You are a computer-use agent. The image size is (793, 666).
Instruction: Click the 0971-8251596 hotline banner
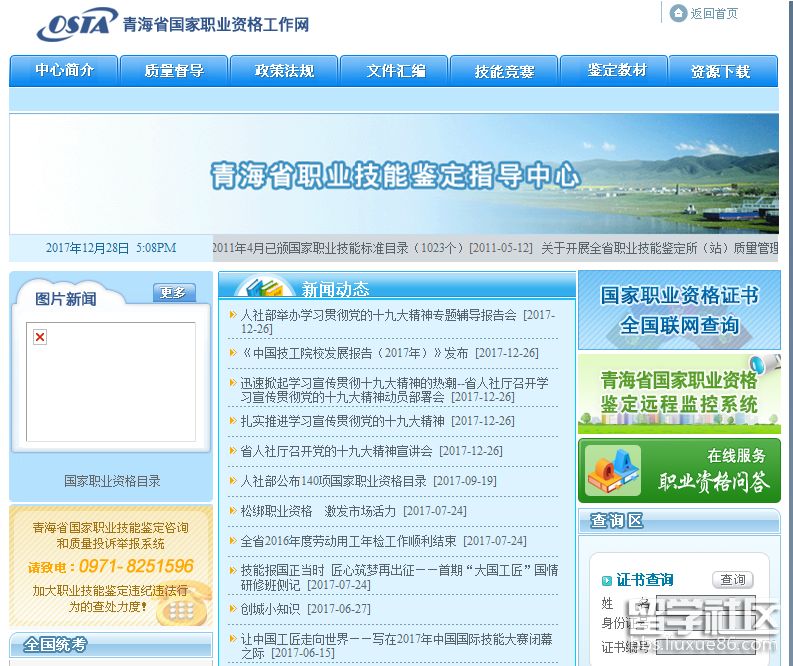tap(111, 567)
